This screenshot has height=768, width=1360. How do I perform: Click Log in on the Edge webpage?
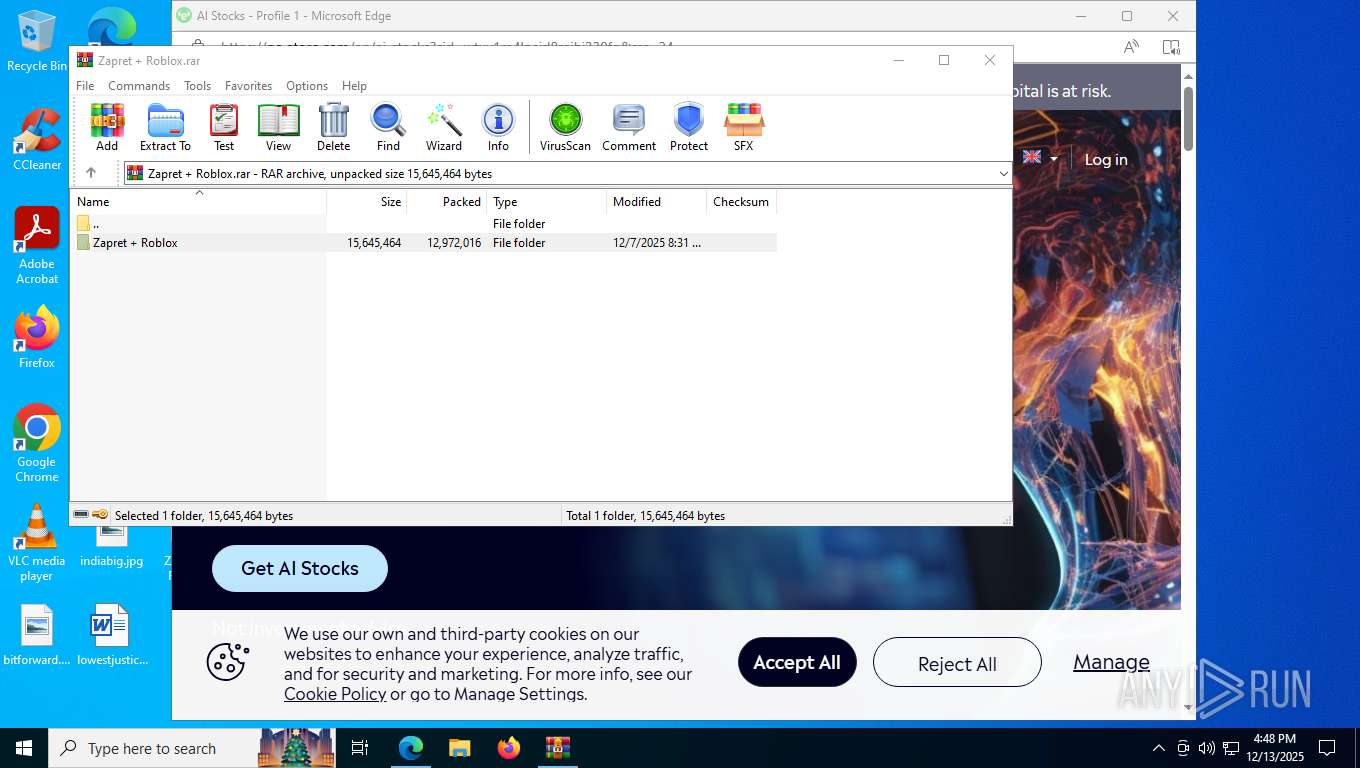(1106, 159)
